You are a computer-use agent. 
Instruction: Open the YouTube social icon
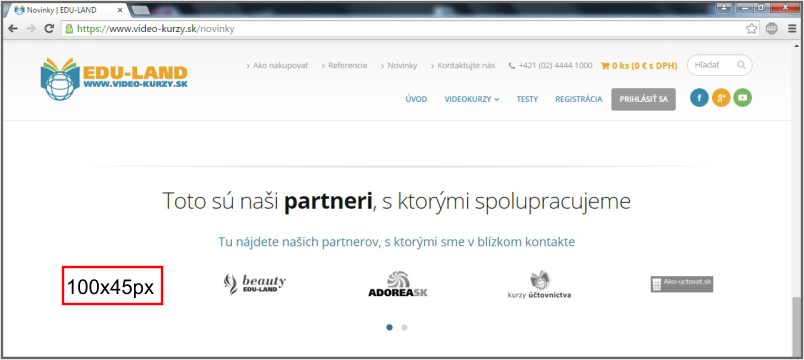coord(742,97)
